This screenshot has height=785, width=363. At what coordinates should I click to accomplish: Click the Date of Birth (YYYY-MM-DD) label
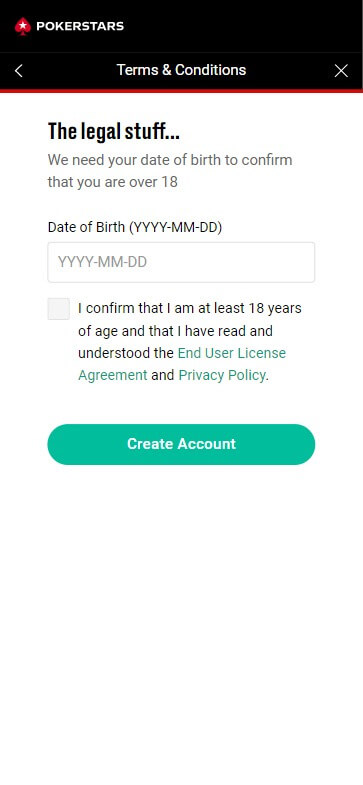click(x=135, y=227)
